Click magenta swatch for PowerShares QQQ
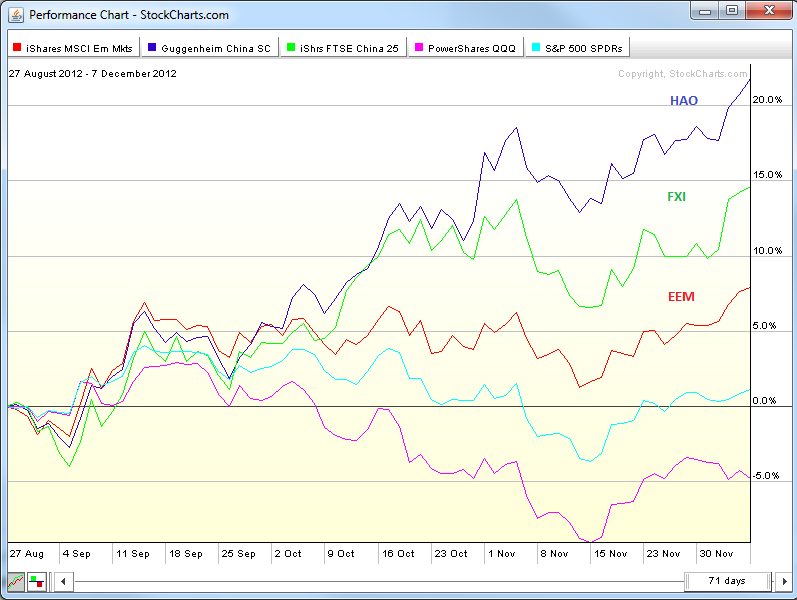The height and width of the screenshot is (600, 797). tap(419, 47)
